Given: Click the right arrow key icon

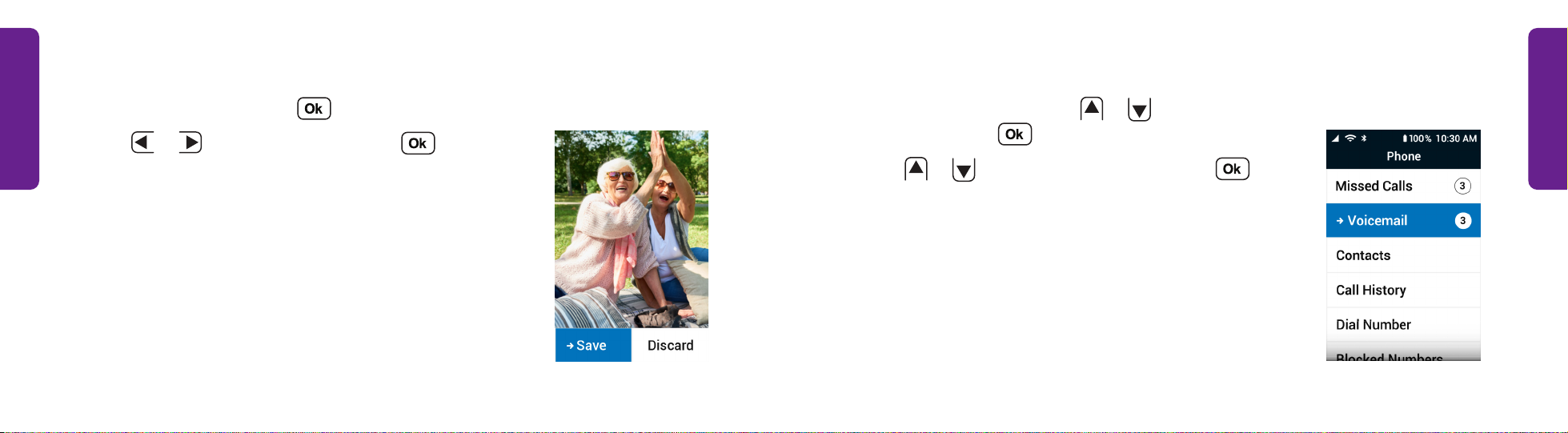Looking at the screenshot, I should click(190, 142).
